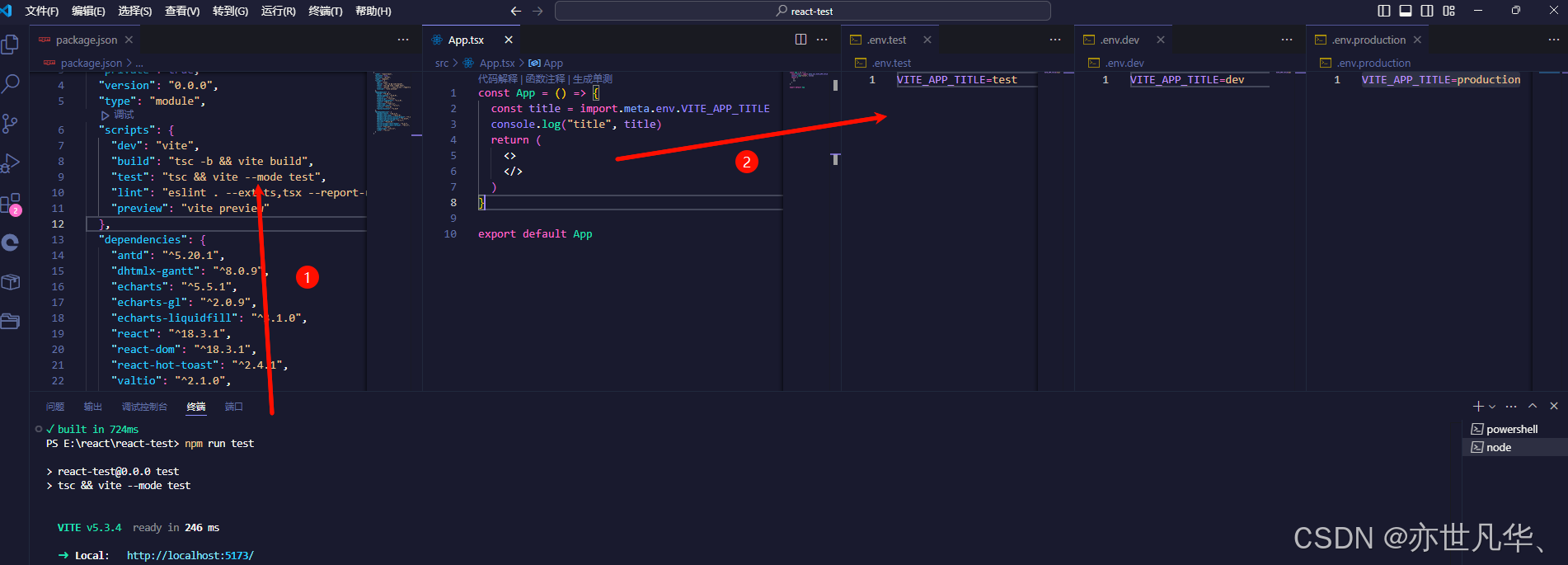Image resolution: width=1568 pixels, height=565 pixels.
Task: Click the package.json minimap
Action: [x=393, y=103]
